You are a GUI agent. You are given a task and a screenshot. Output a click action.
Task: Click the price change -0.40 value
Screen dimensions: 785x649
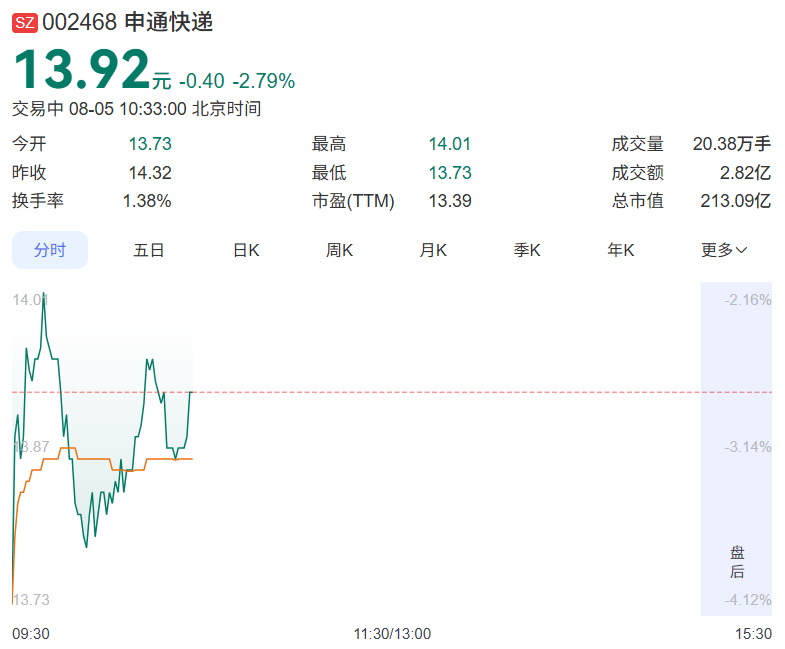(x=202, y=81)
